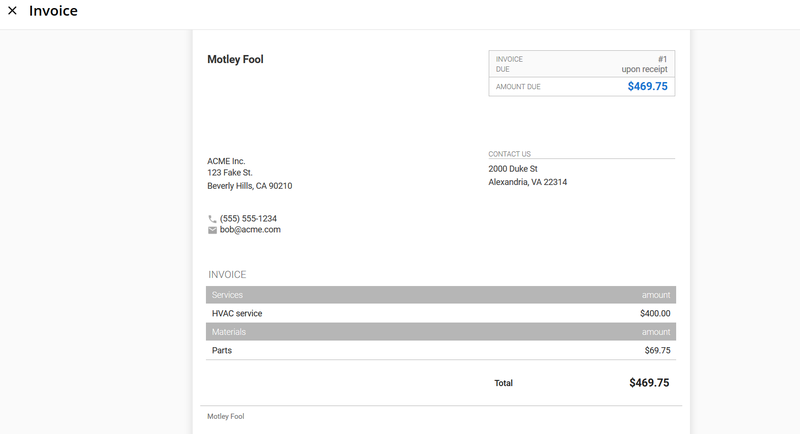Screen dimensions: 800x434
Task: Click the Motley Fool company heading
Action: pyautogui.click(x=235, y=59)
